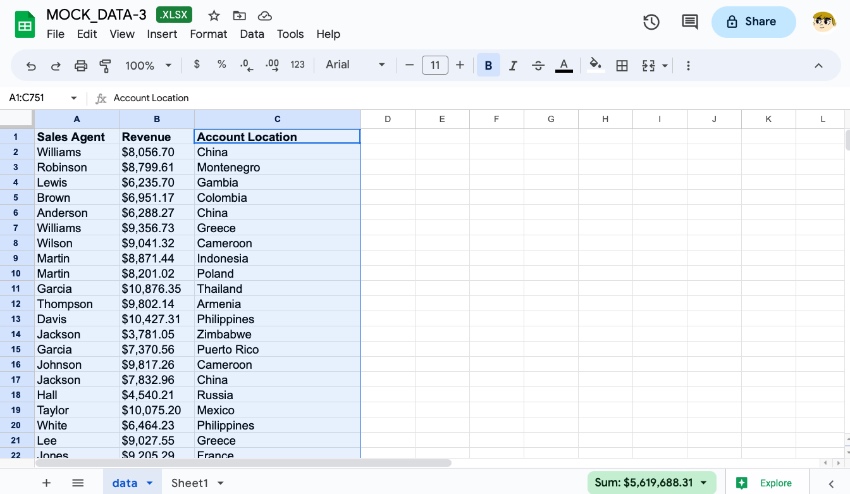The width and height of the screenshot is (850, 494).
Task: Check cloud document status icon
Action: point(265,16)
